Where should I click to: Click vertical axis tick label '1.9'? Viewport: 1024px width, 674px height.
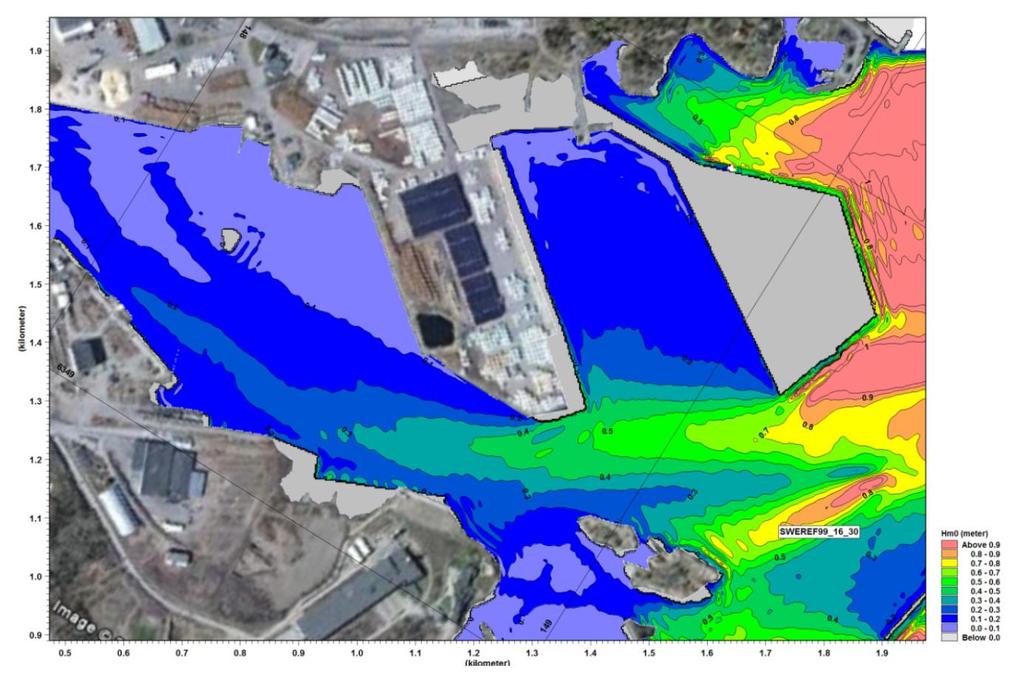[x=36, y=51]
